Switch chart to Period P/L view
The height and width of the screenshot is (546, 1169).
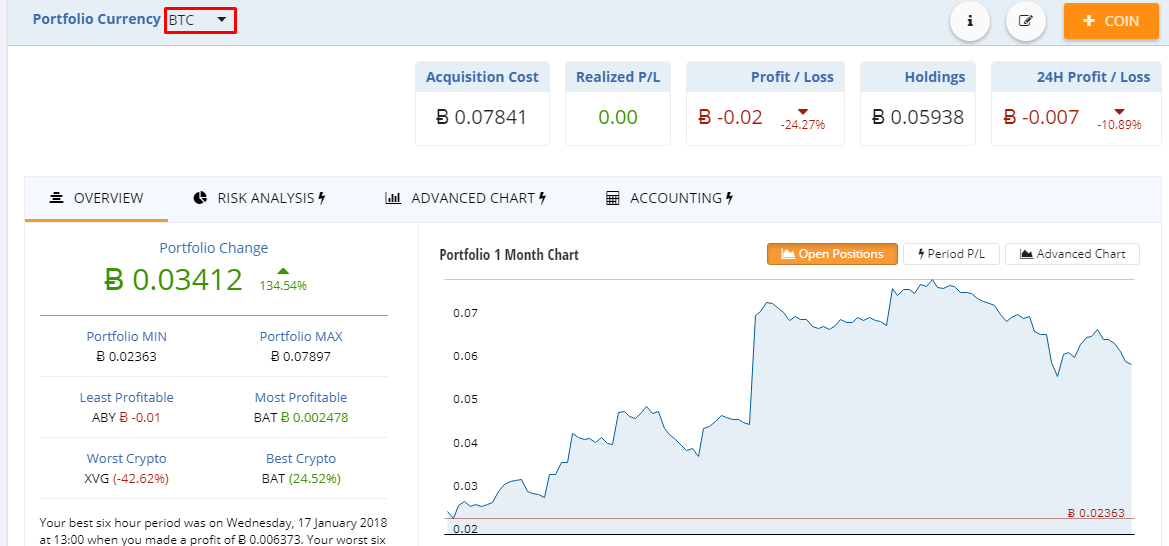click(951, 254)
